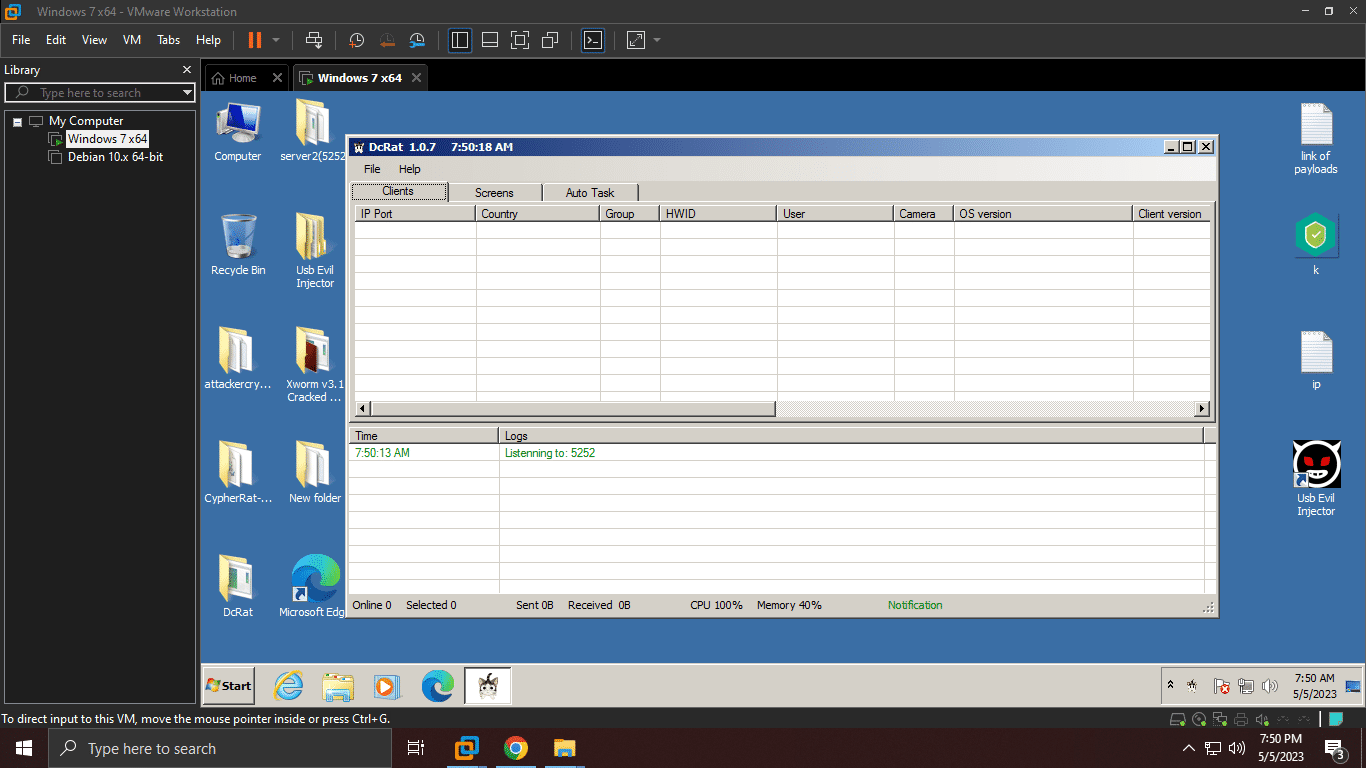Open Google Chrome from the taskbar
This screenshot has width=1366, height=768.
(x=516, y=748)
